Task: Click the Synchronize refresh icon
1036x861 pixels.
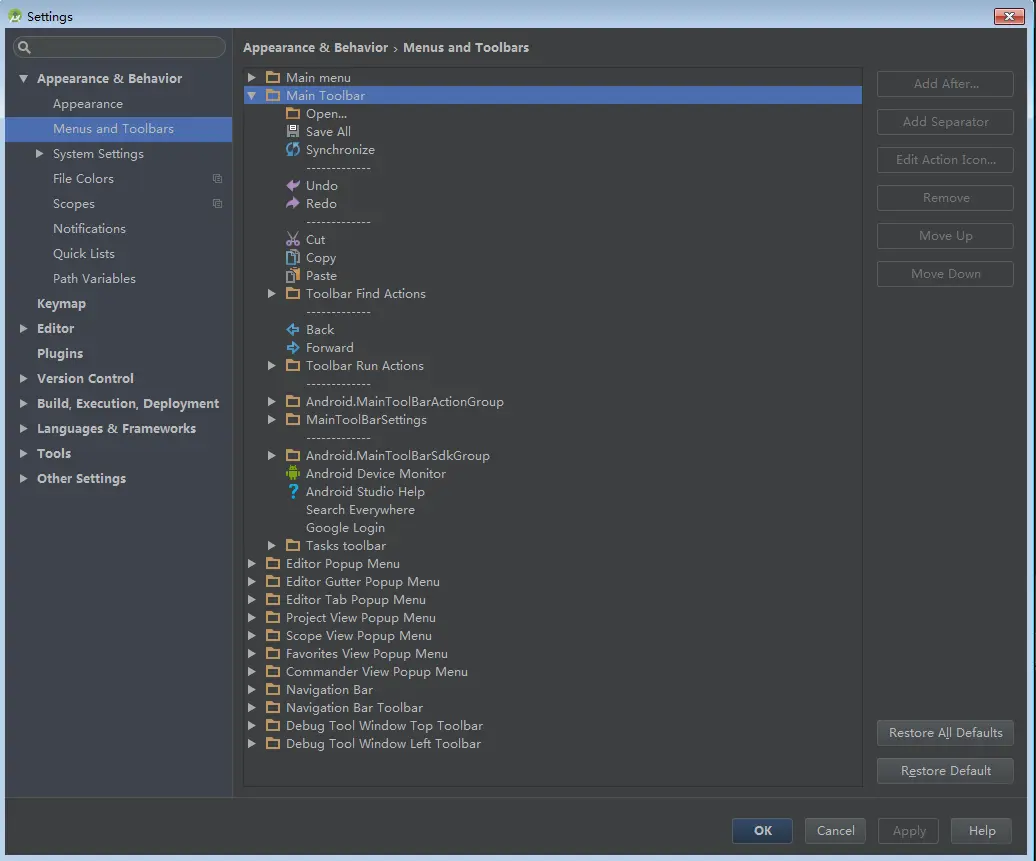Action: (x=293, y=149)
